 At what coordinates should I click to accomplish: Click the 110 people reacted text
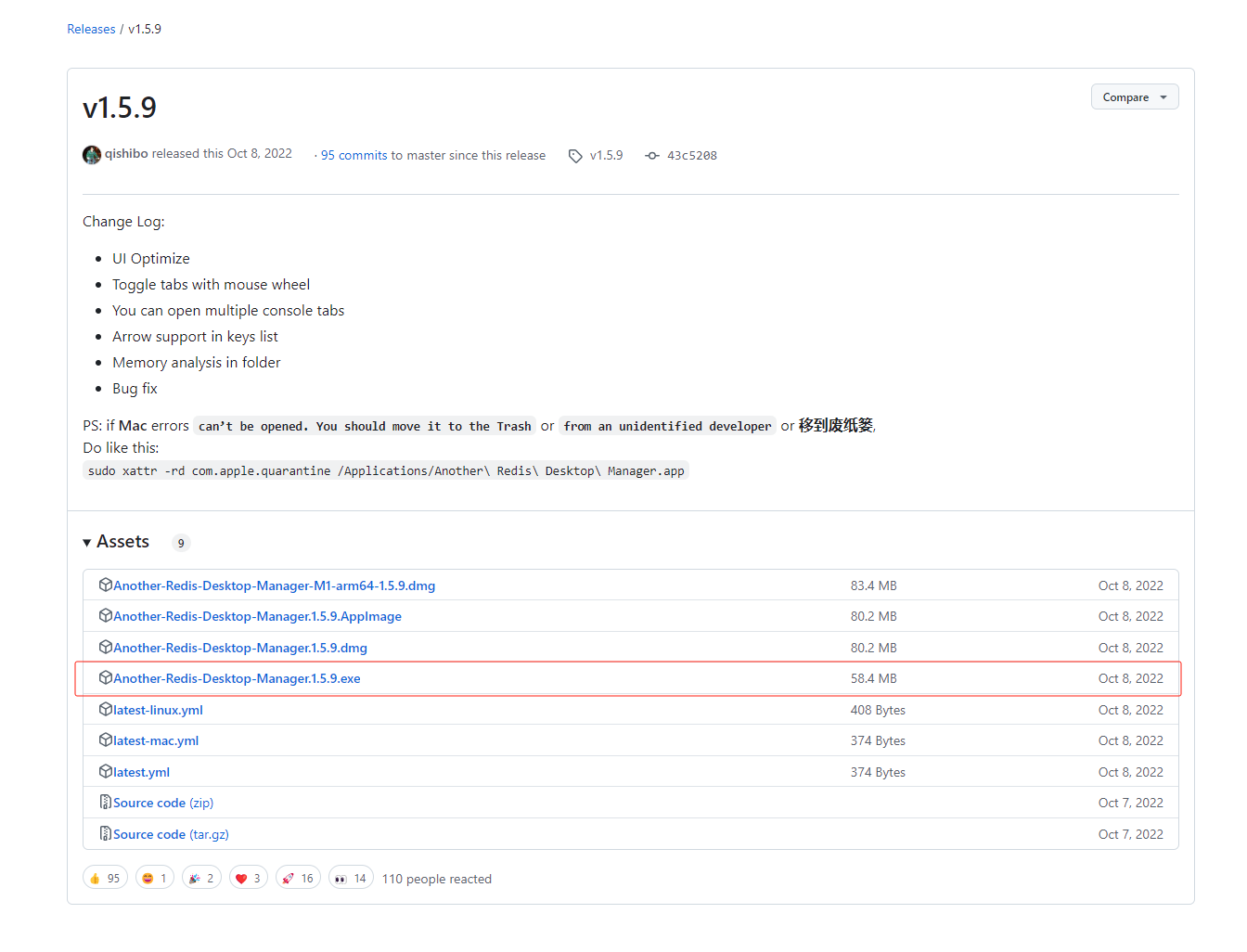437,879
